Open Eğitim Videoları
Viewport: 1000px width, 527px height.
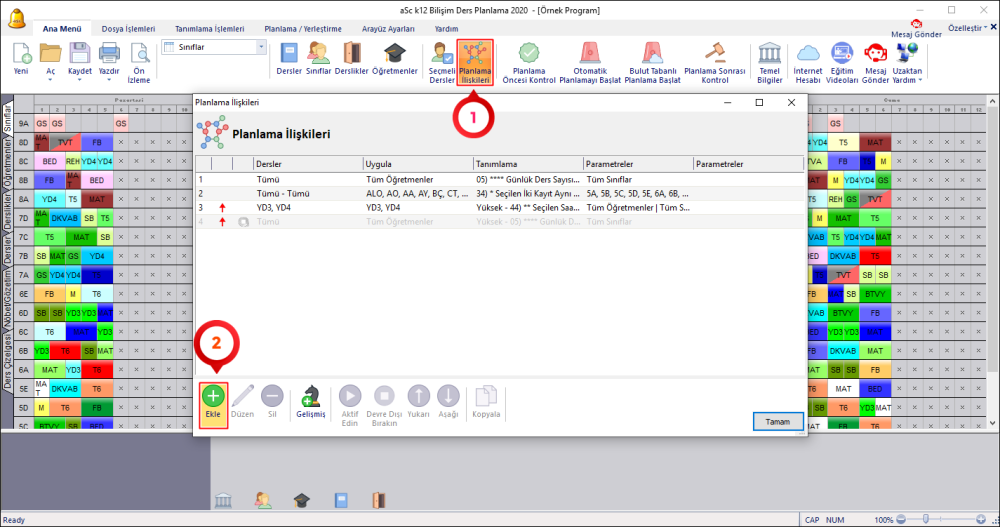842,63
